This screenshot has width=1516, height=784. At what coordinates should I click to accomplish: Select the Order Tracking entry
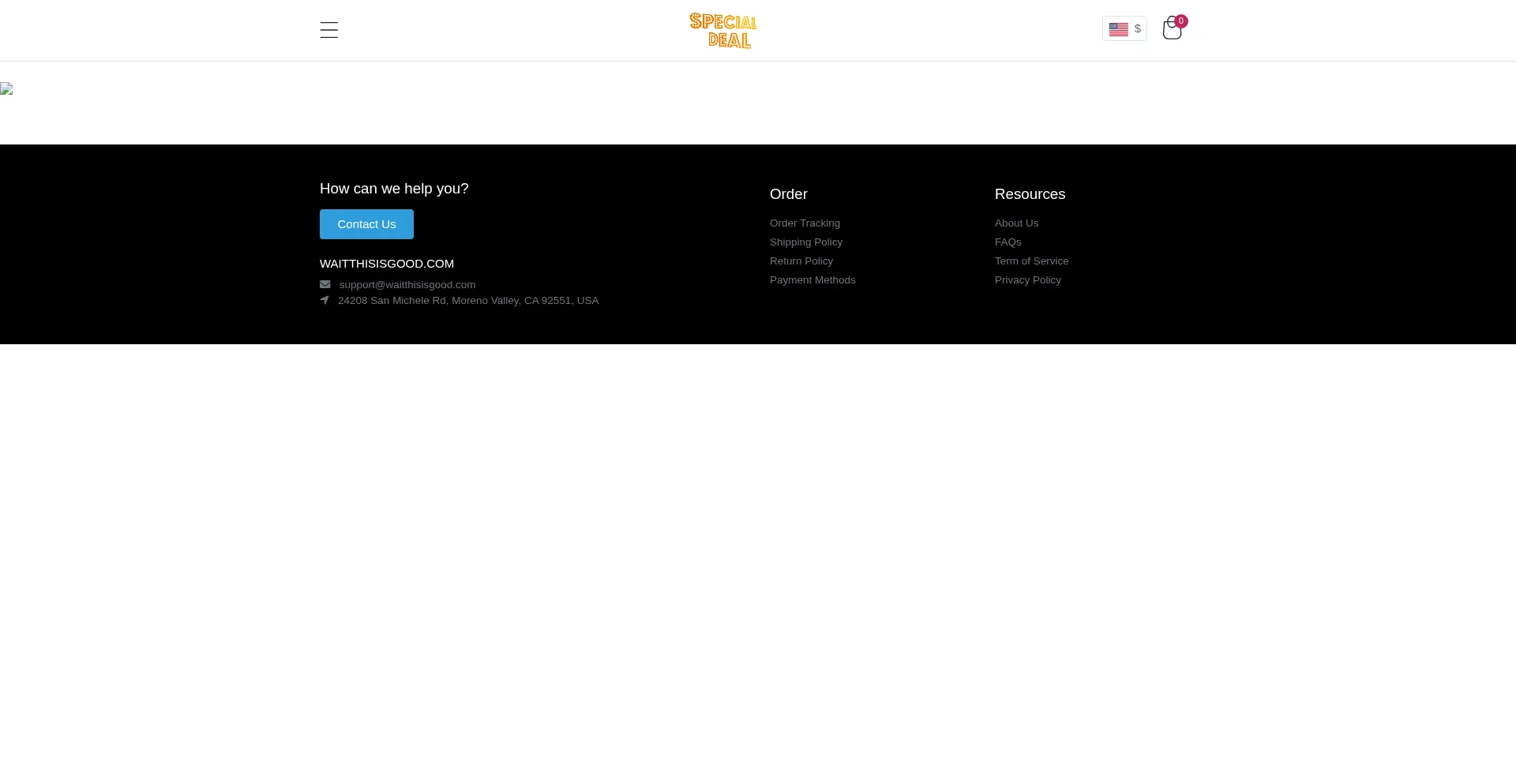[x=805, y=223]
